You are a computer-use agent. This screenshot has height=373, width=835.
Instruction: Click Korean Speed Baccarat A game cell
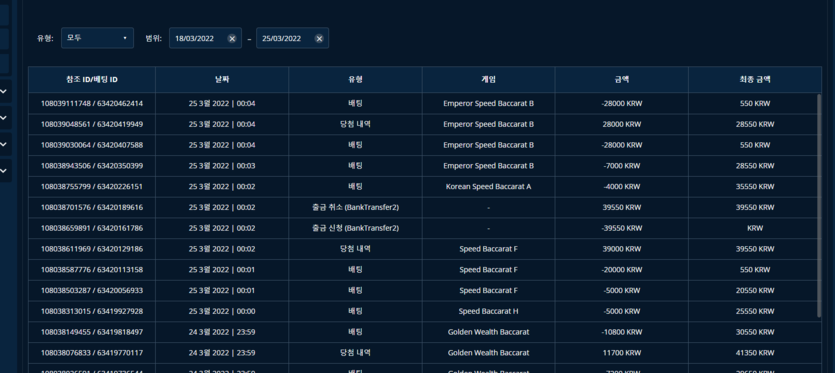pyautogui.click(x=488, y=186)
